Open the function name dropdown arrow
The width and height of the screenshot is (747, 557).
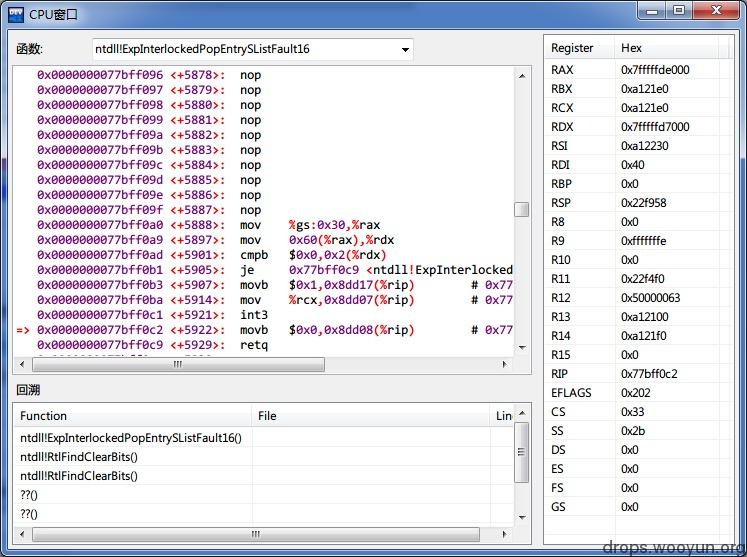[x=405, y=50]
